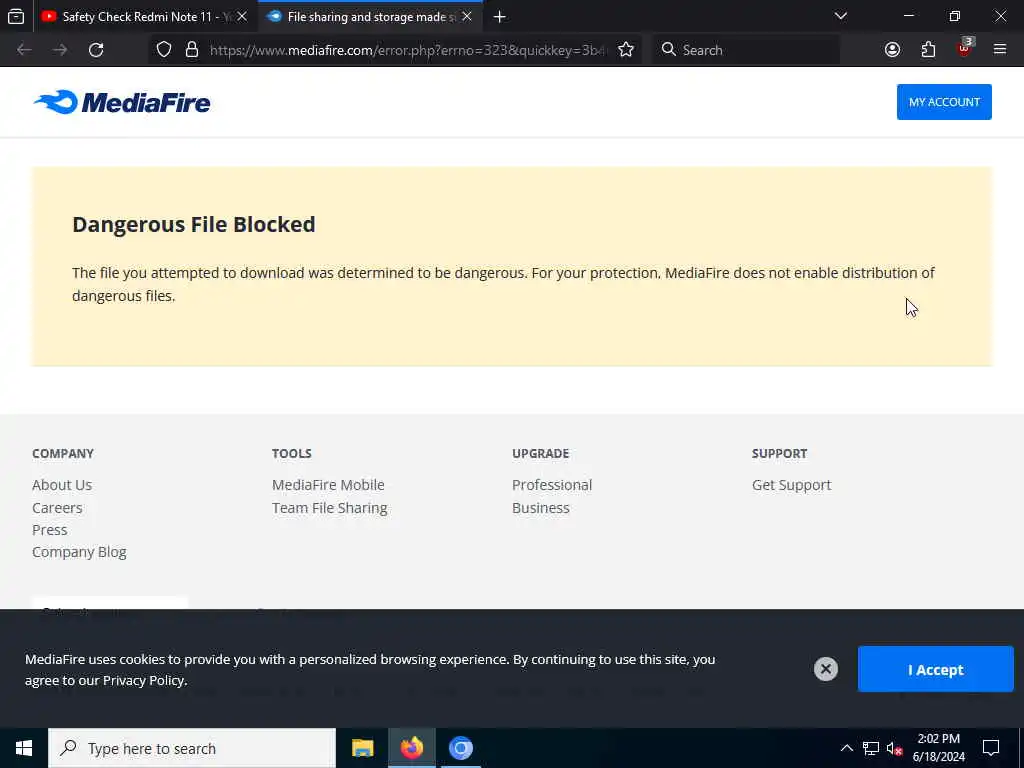Open a new tab with plus button

pos(500,17)
